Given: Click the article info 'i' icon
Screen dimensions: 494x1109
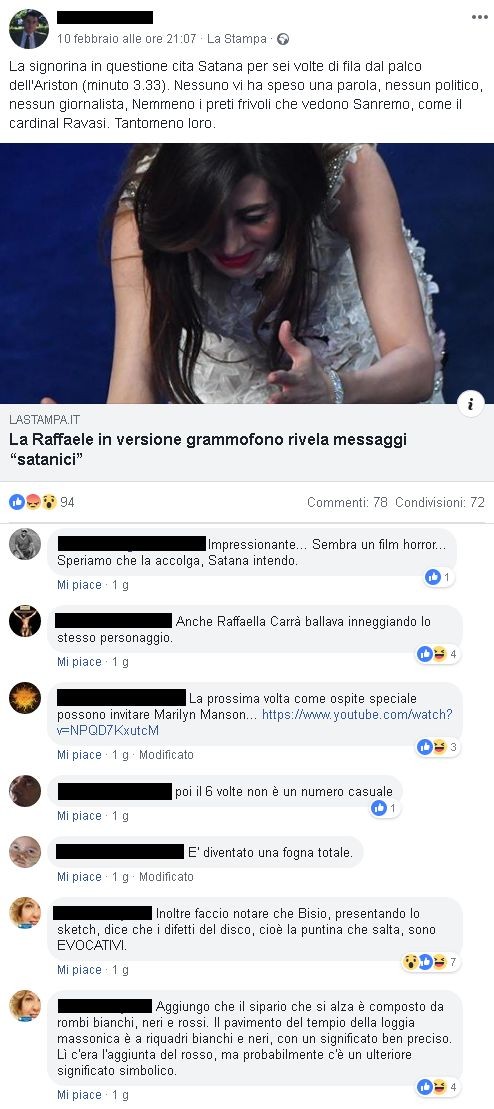Looking at the screenshot, I should [471, 404].
